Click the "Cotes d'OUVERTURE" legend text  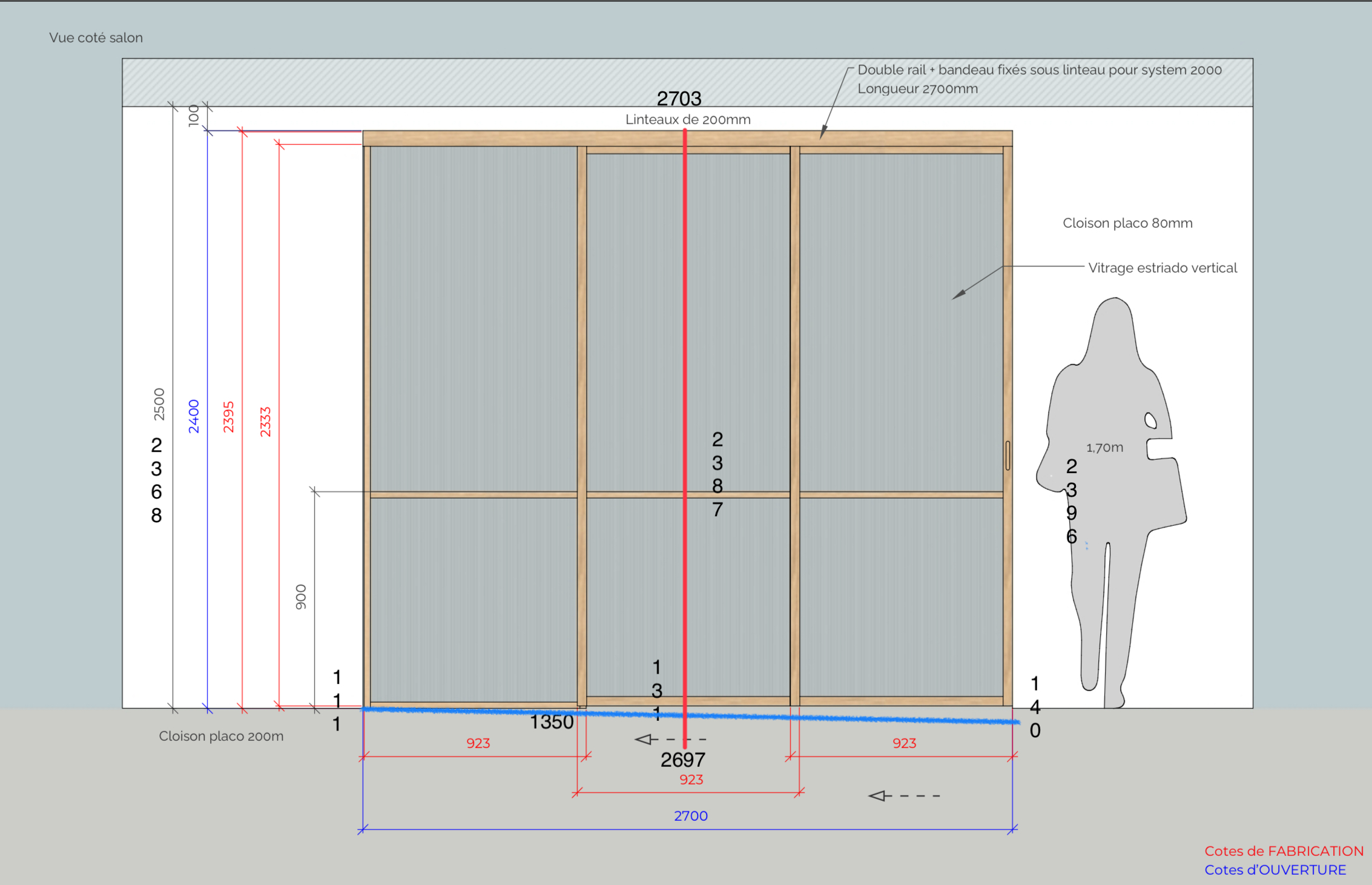[x=1275, y=870]
